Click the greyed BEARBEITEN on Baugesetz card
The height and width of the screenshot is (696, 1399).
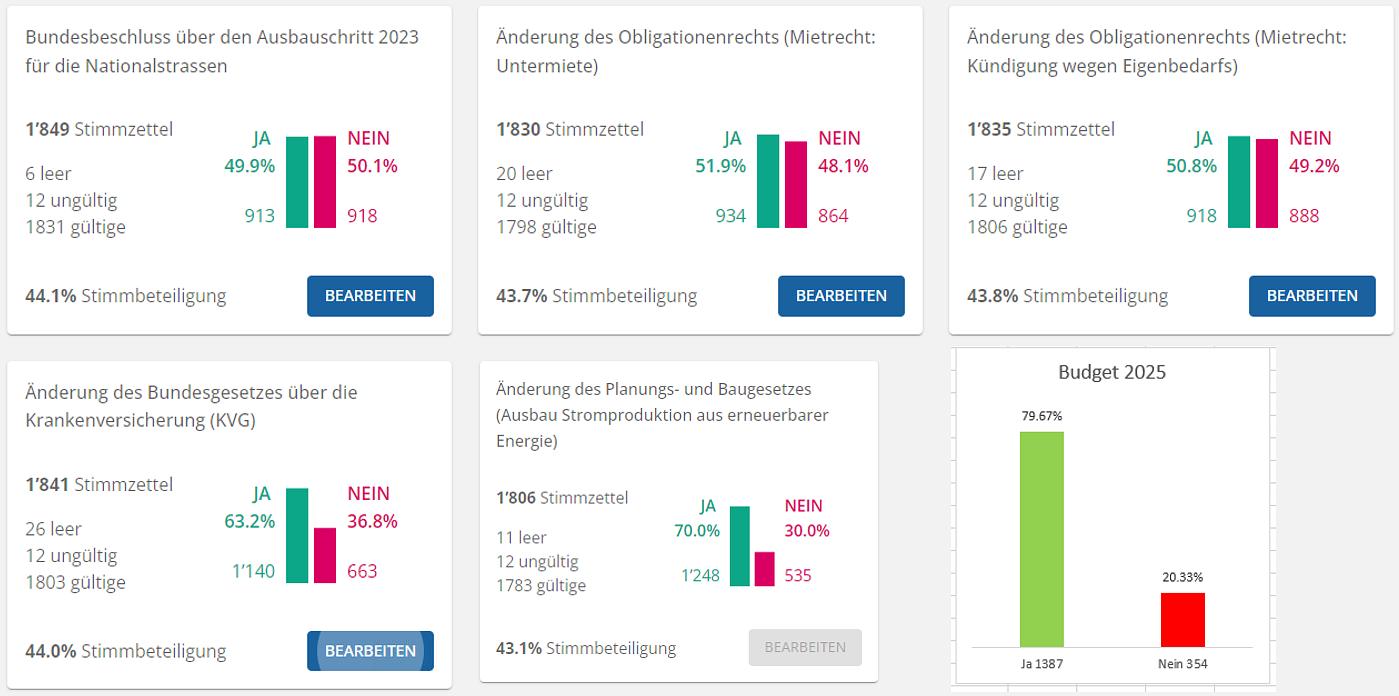(805, 647)
